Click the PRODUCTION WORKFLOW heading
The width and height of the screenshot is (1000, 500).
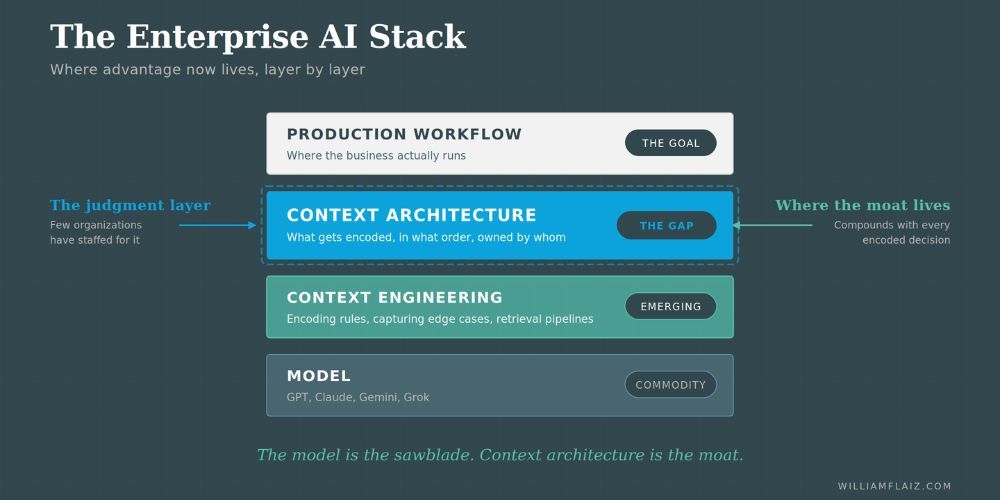point(404,134)
